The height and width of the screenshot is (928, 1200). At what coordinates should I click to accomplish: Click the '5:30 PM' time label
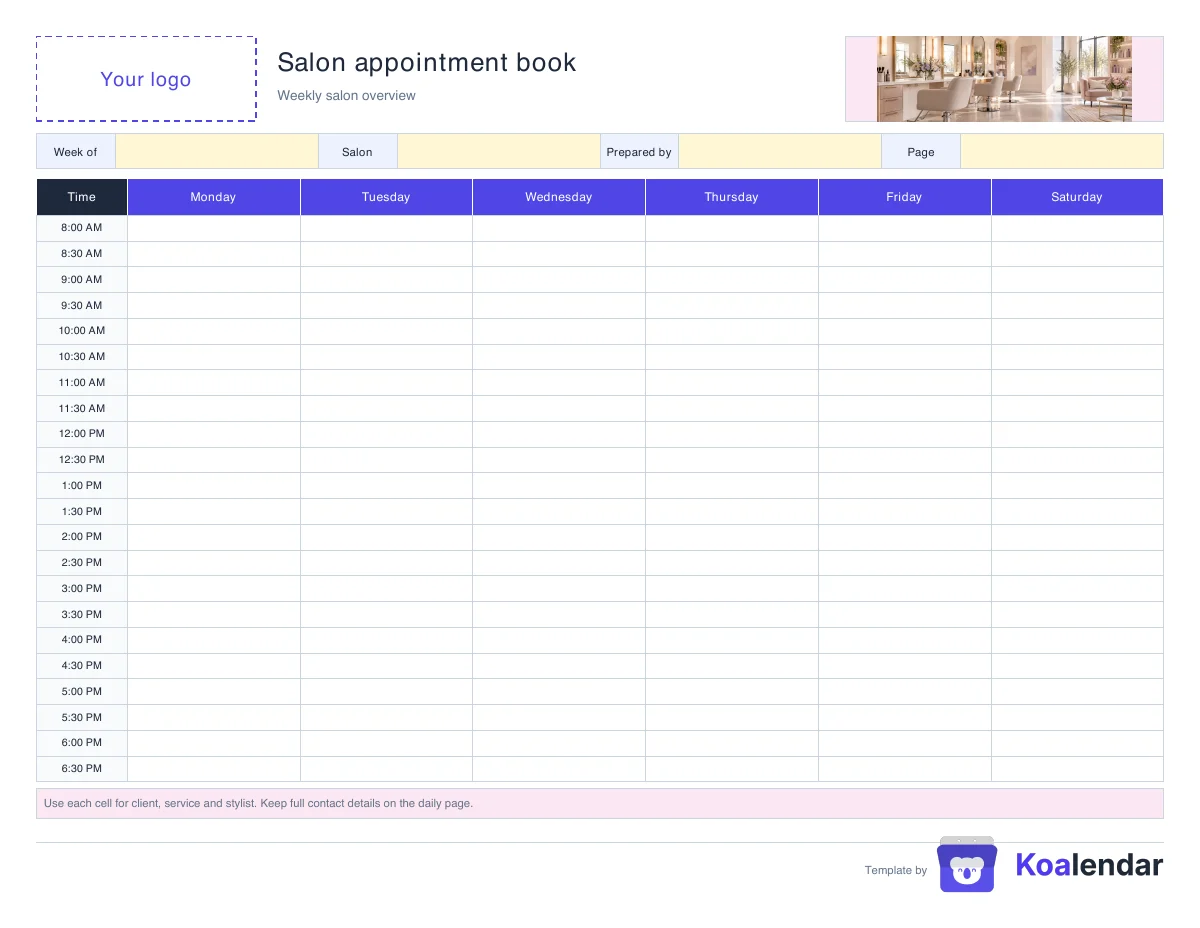(x=82, y=718)
